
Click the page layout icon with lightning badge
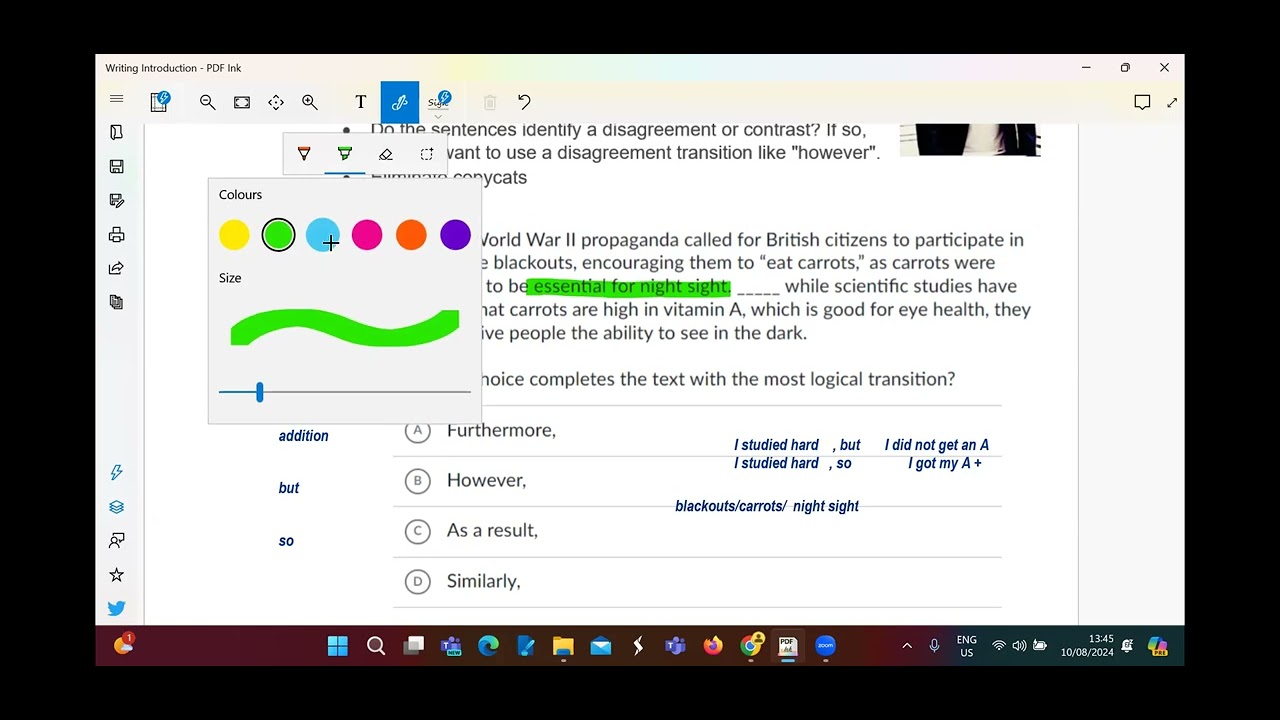click(160, 101)
